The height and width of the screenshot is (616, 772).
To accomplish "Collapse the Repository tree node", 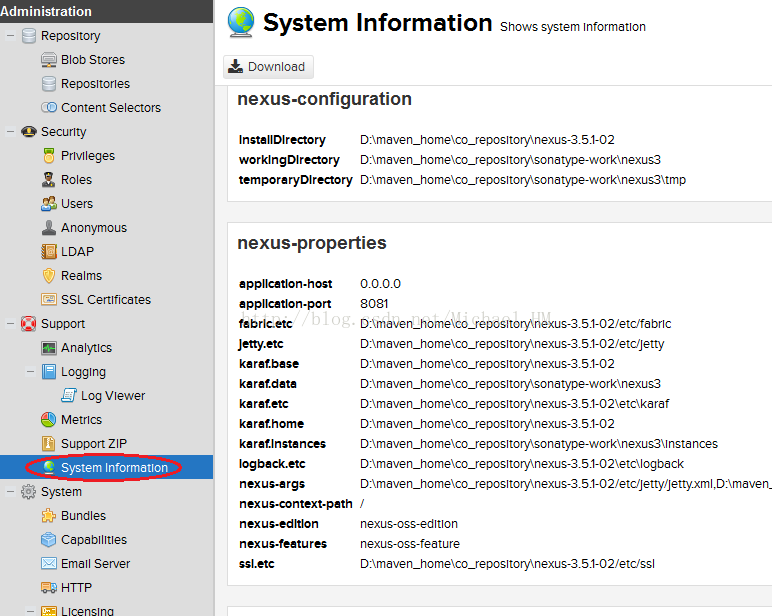I will click(10, 36).
